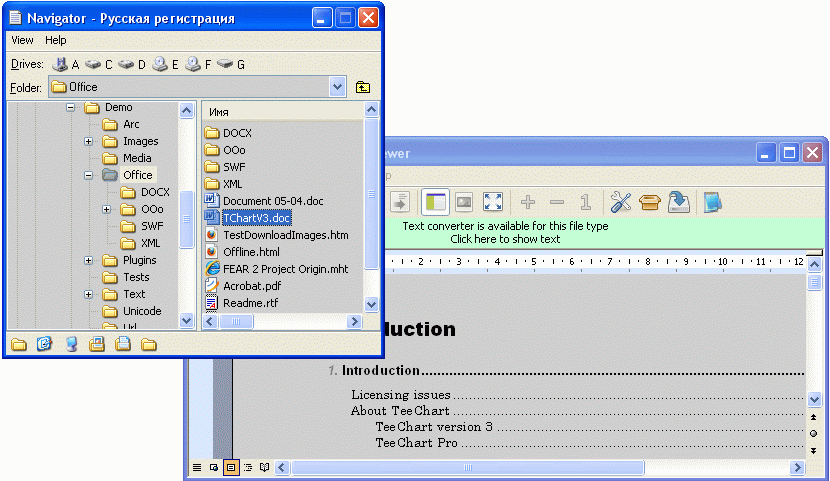Open the View menu in Navigator

point(22,40)
